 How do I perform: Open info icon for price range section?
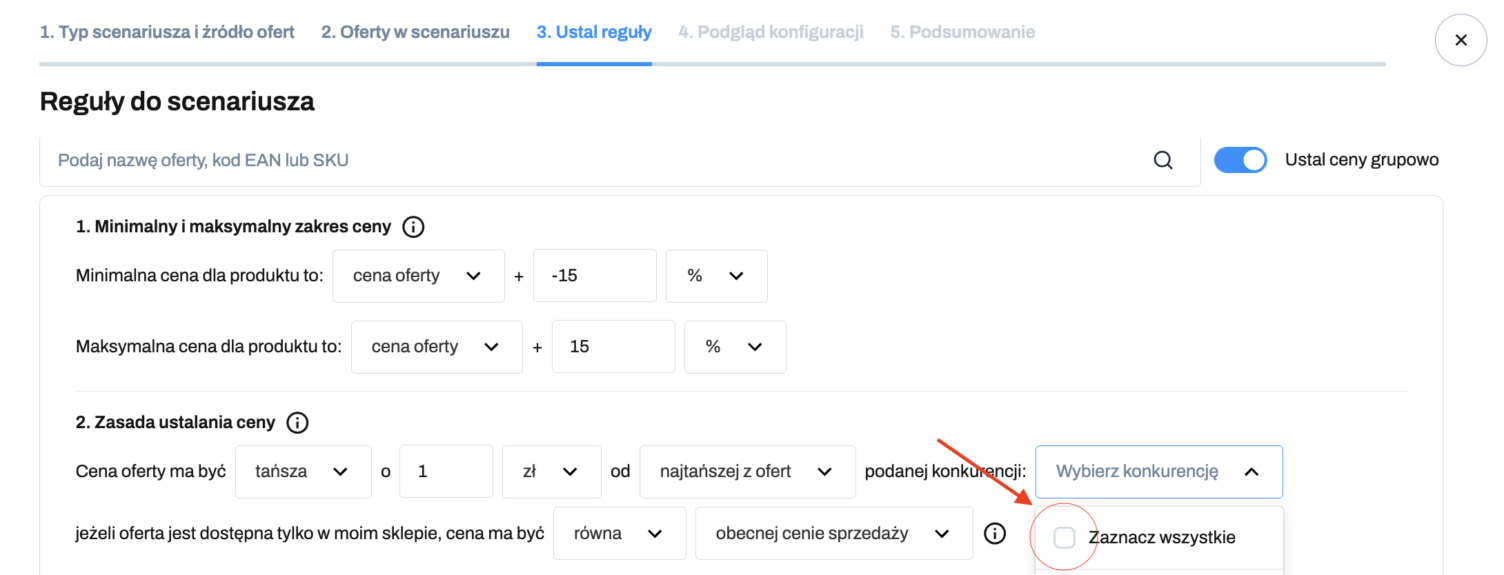coord(413,227)
